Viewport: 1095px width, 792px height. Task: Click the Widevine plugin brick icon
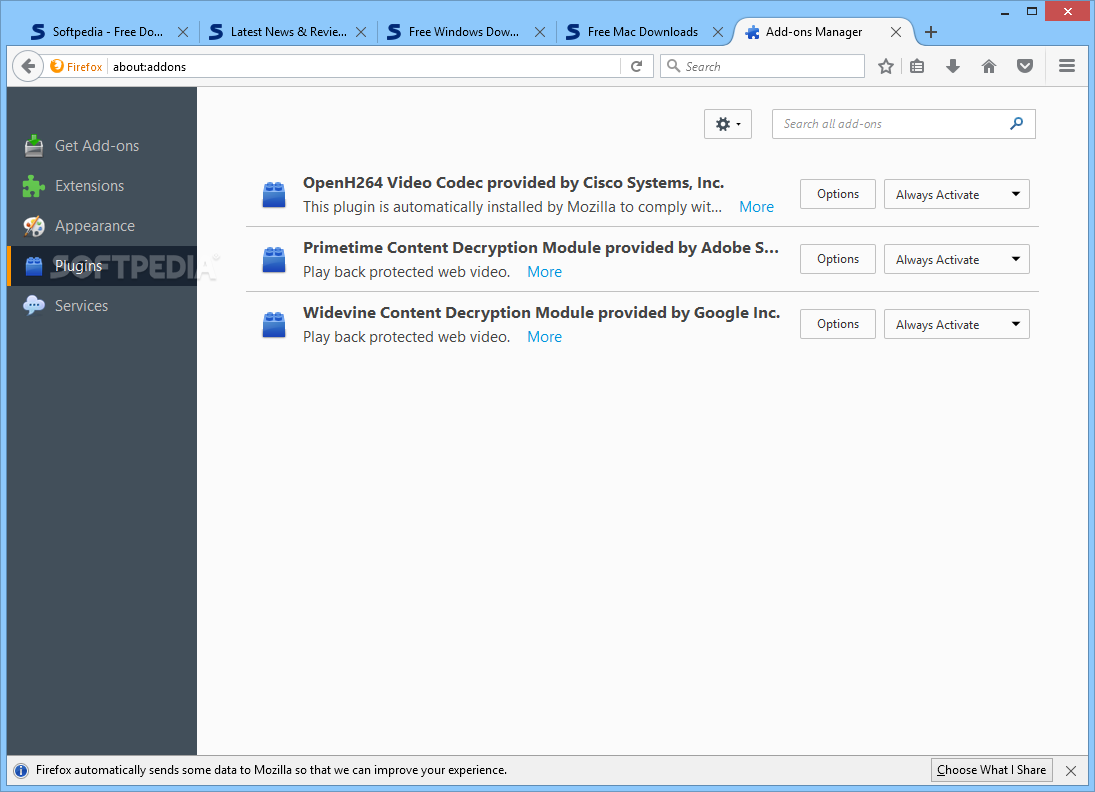click(274, 324)
